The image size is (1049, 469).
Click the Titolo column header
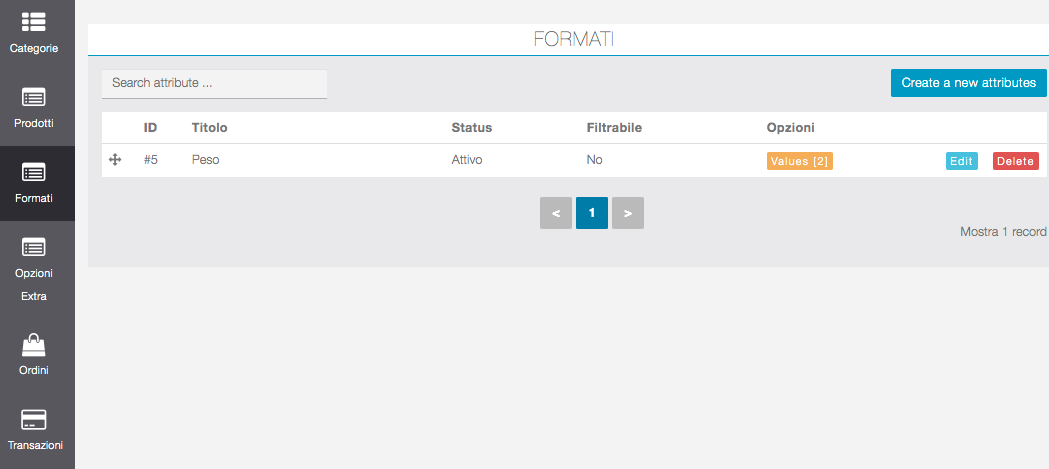(209, 128)
